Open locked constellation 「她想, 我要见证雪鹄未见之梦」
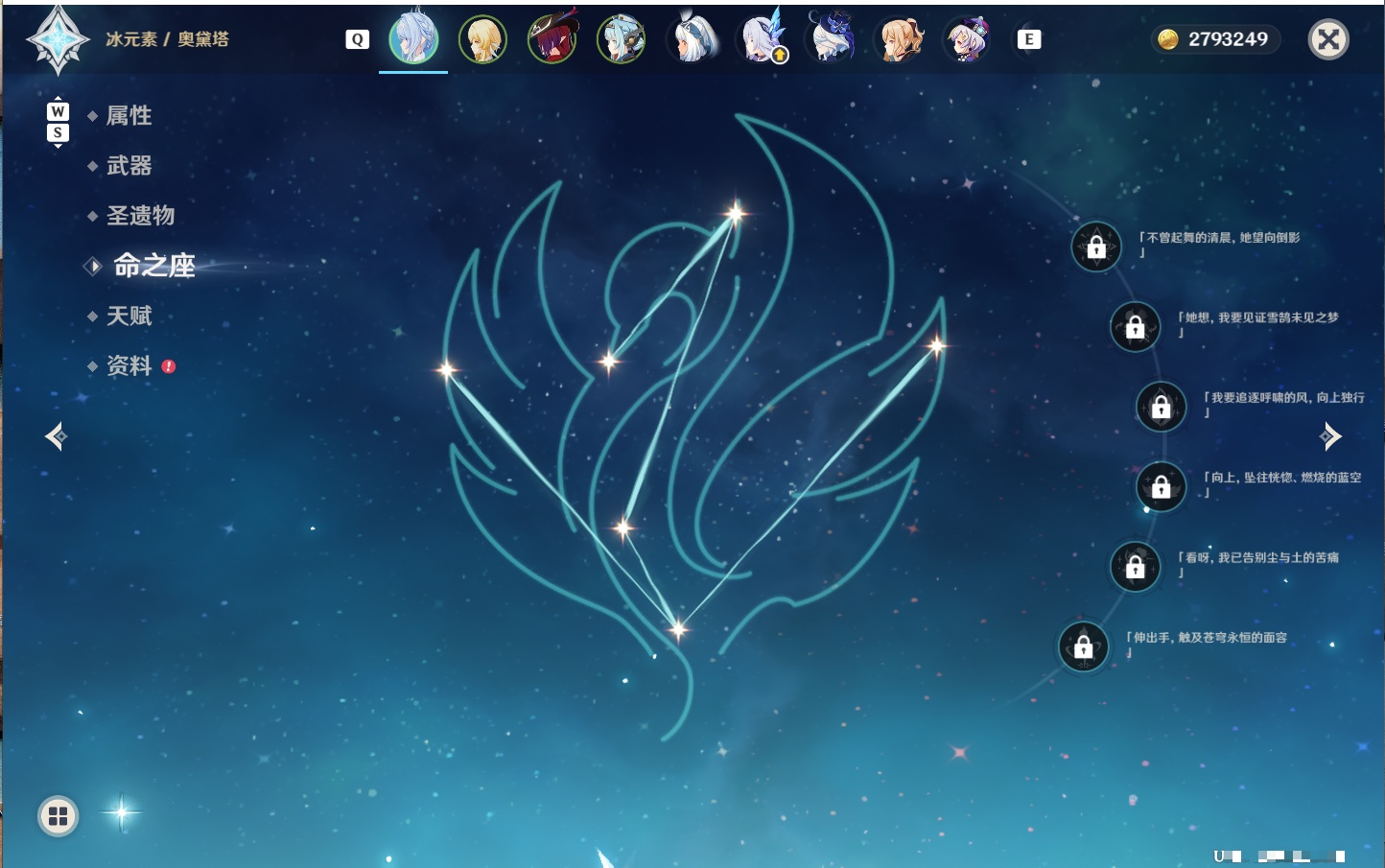This screenshot has height=868, width=1385. pos(1136,327)
